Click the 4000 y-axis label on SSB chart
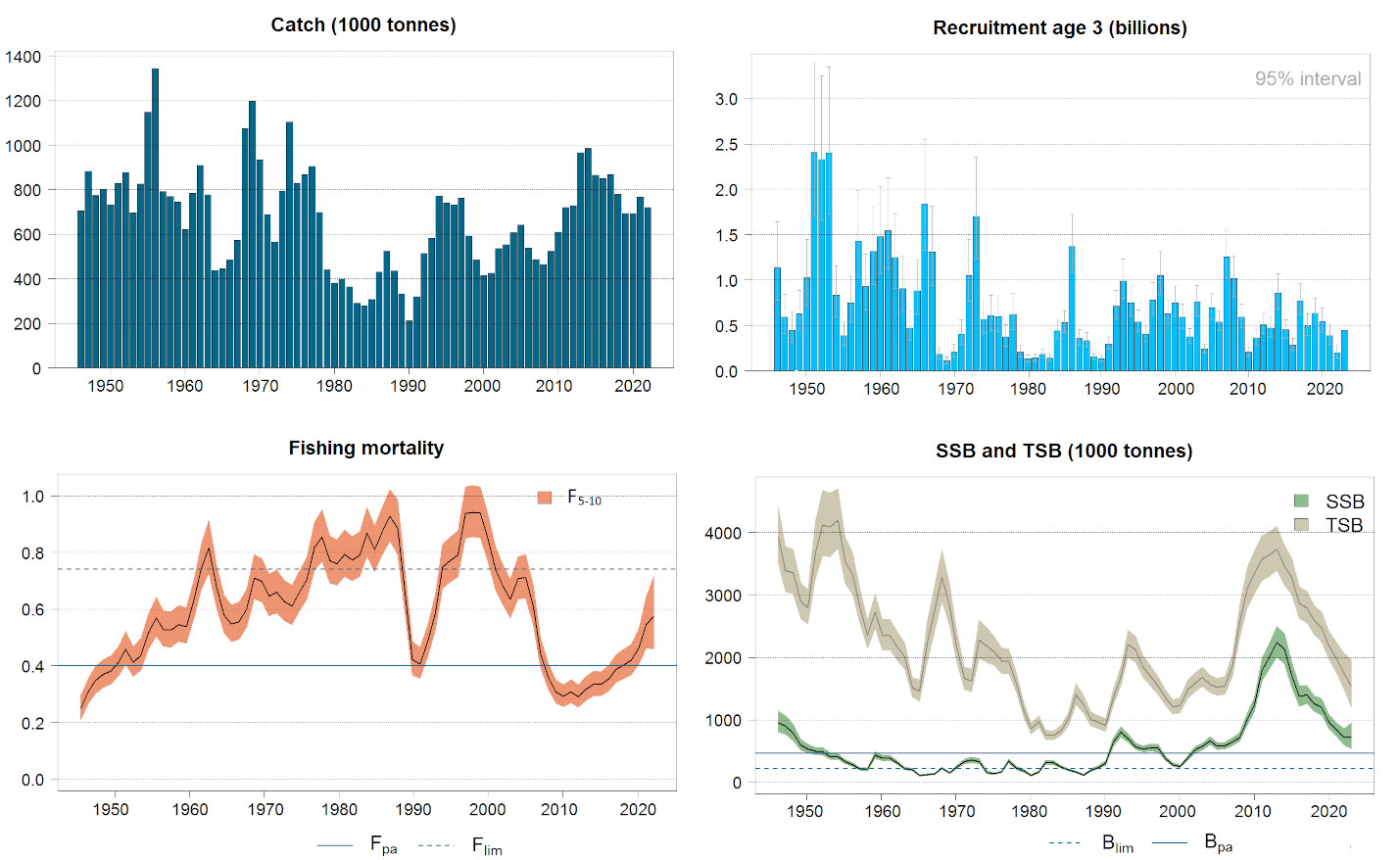1400x860 pixels. [723, 534]
